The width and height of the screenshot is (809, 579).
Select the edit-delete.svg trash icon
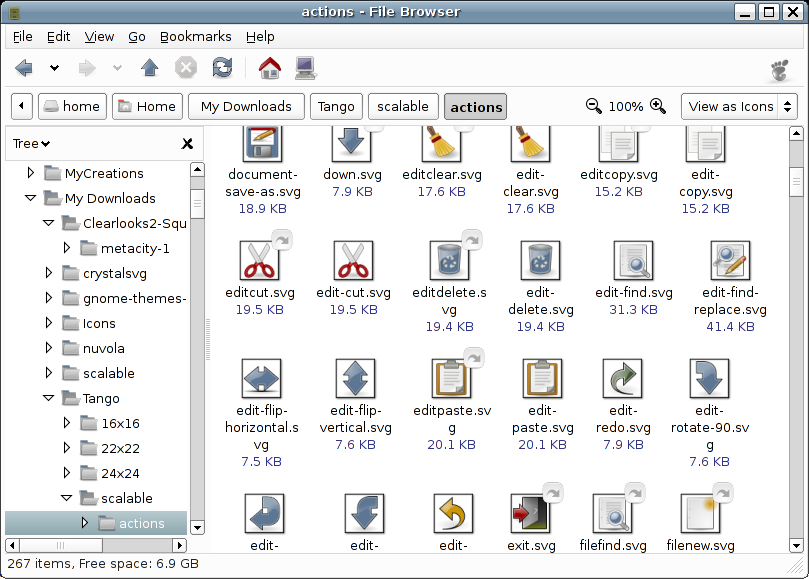pos(540,261)
